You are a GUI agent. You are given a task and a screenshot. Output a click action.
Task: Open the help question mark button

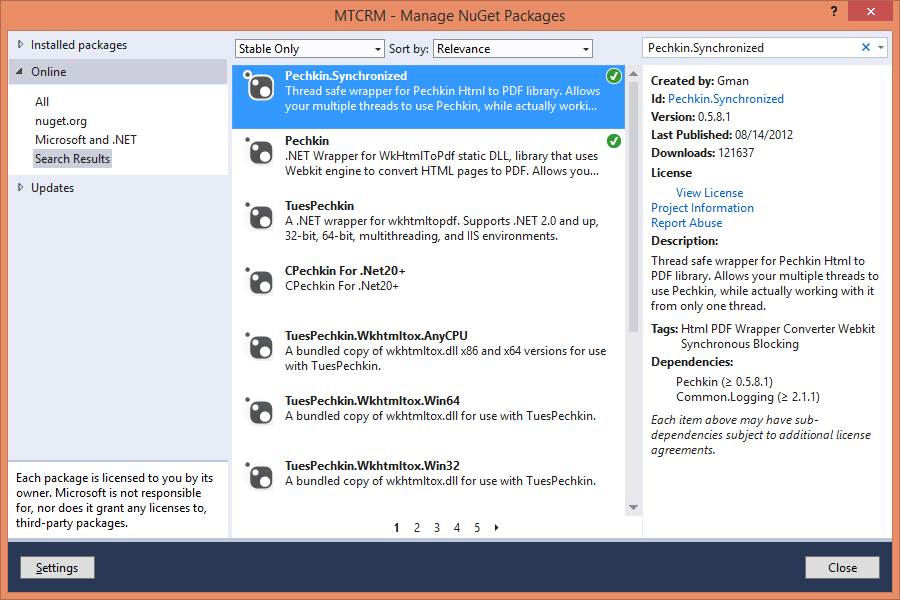point(834,11)
